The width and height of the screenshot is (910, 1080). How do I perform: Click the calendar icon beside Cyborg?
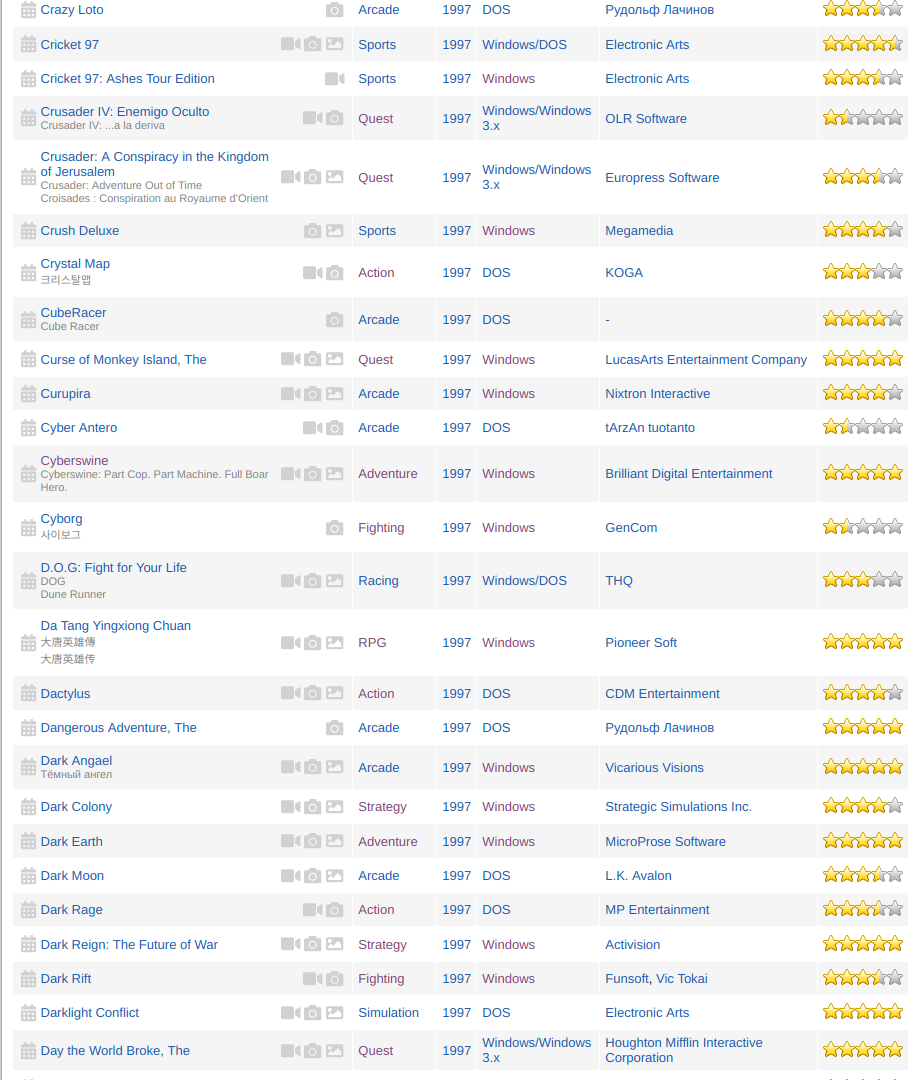tap(28, 528)
